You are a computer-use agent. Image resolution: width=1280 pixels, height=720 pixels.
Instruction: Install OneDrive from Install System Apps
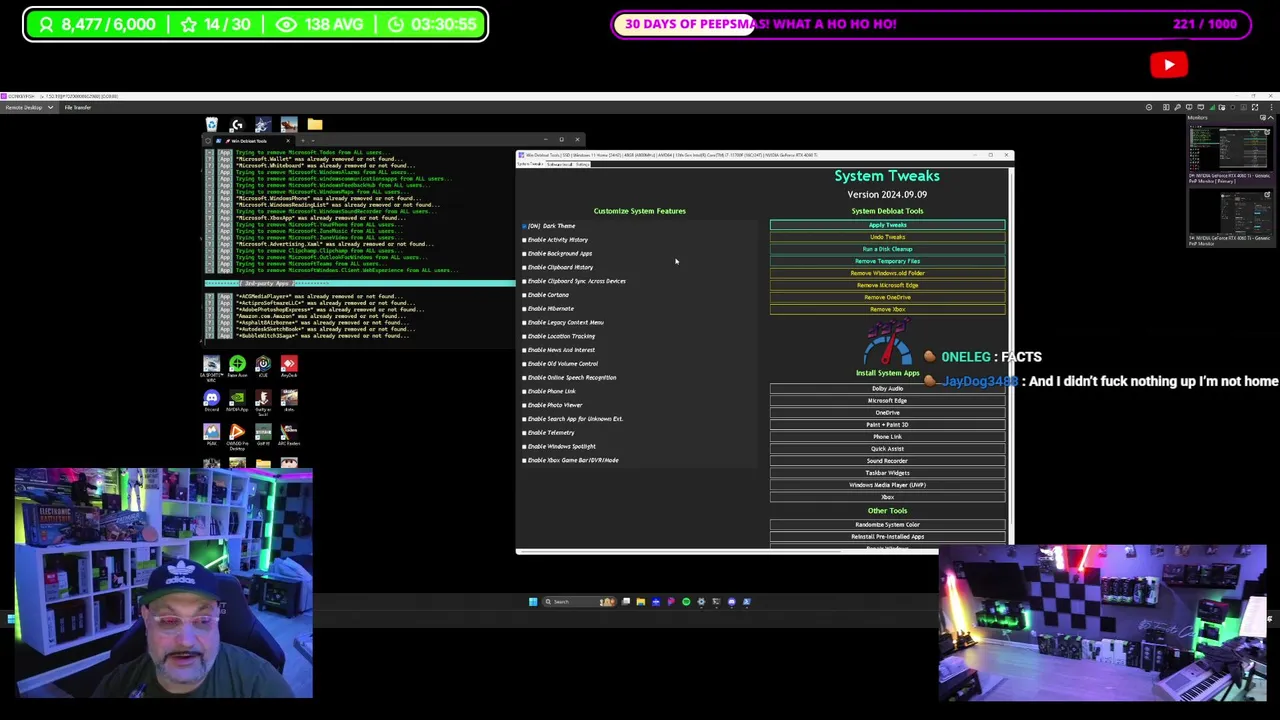pos(887,412)
